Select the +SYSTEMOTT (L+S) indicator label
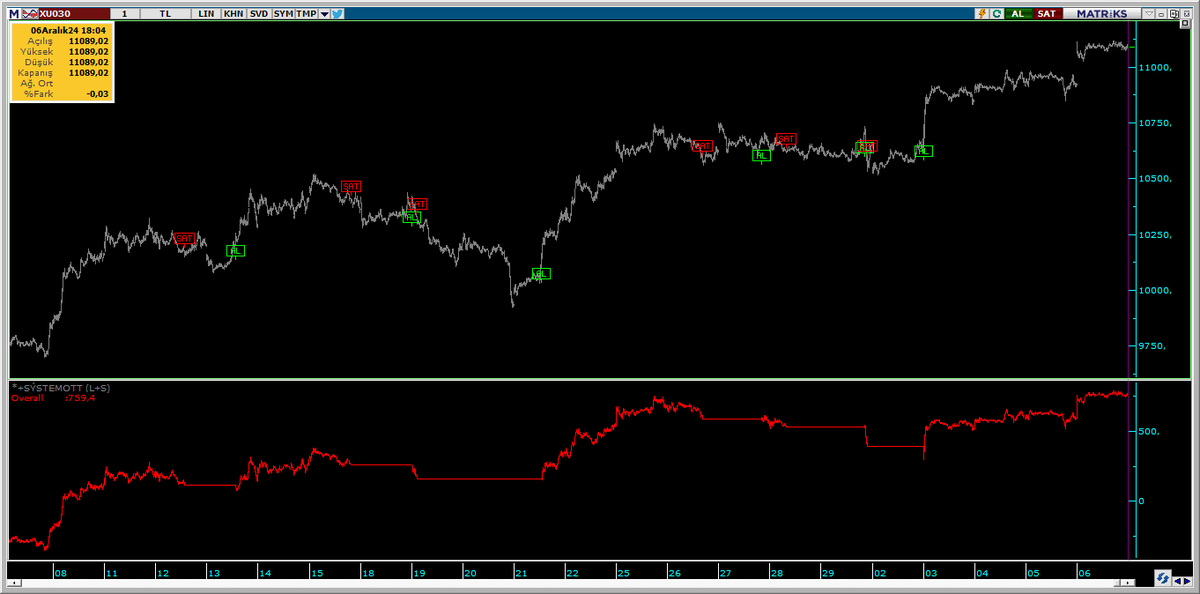Image resolution: width=1200 pixels, height=594 pixels. click(x=60, y=387)
